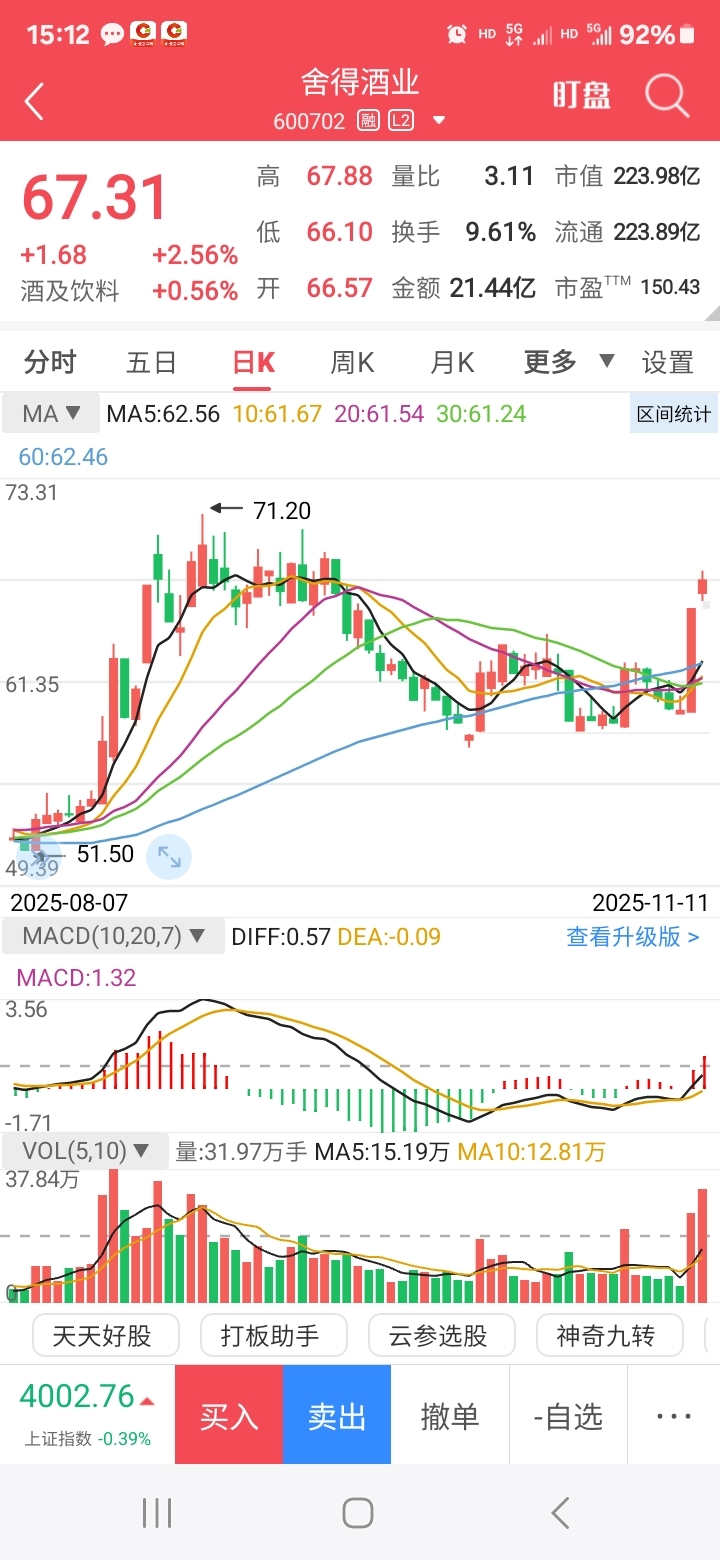
Task: Open the MA indicator dropdown
Action: 50,413
